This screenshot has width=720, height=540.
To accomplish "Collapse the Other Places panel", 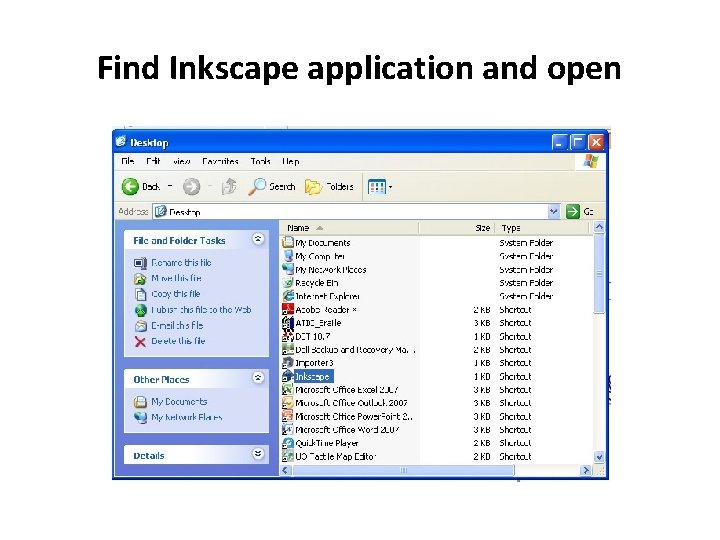I will point(258,377).
